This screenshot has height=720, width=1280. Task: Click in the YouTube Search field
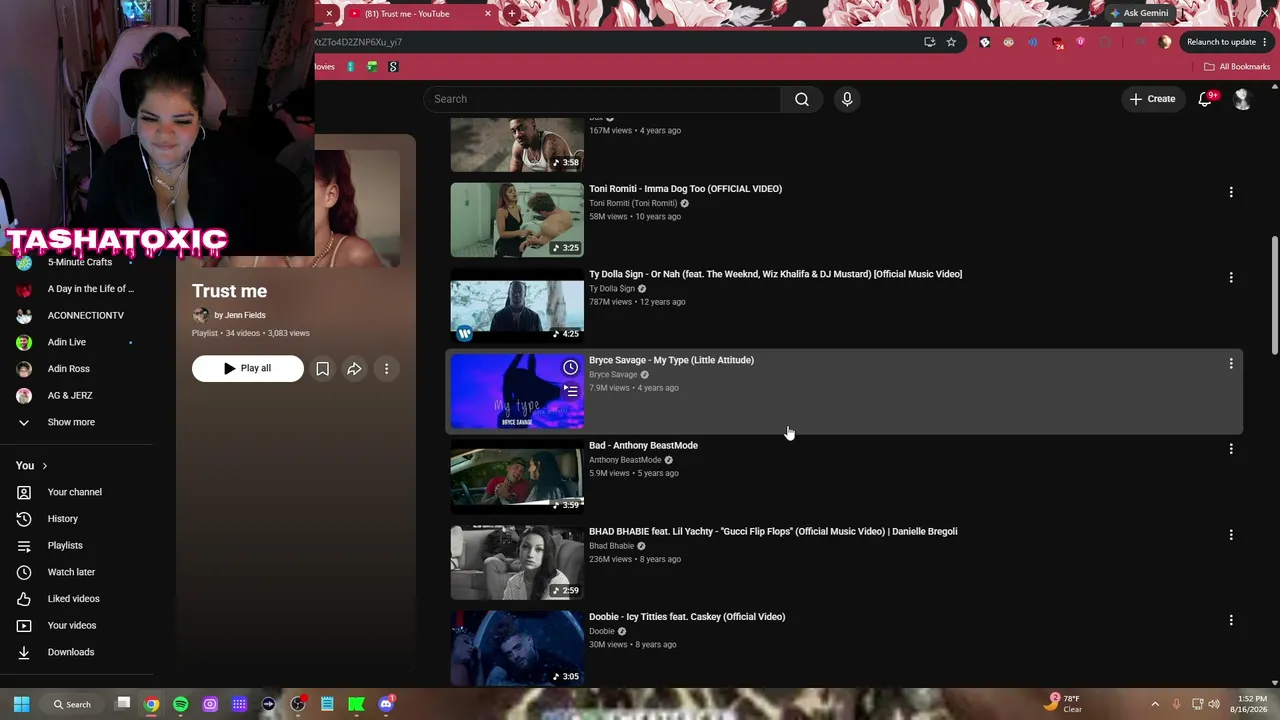[x=603, y=99]
